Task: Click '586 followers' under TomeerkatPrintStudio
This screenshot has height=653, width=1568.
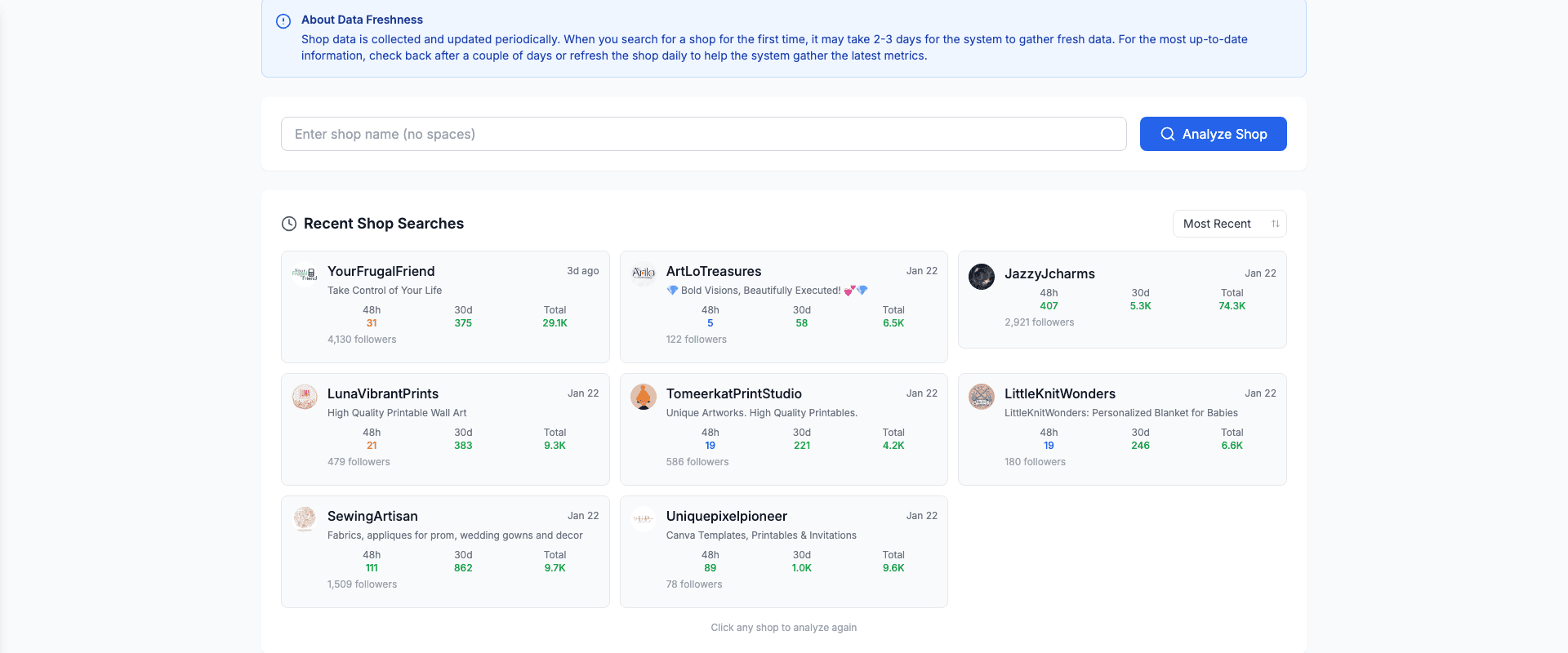Action: click(x=697, y=462)
